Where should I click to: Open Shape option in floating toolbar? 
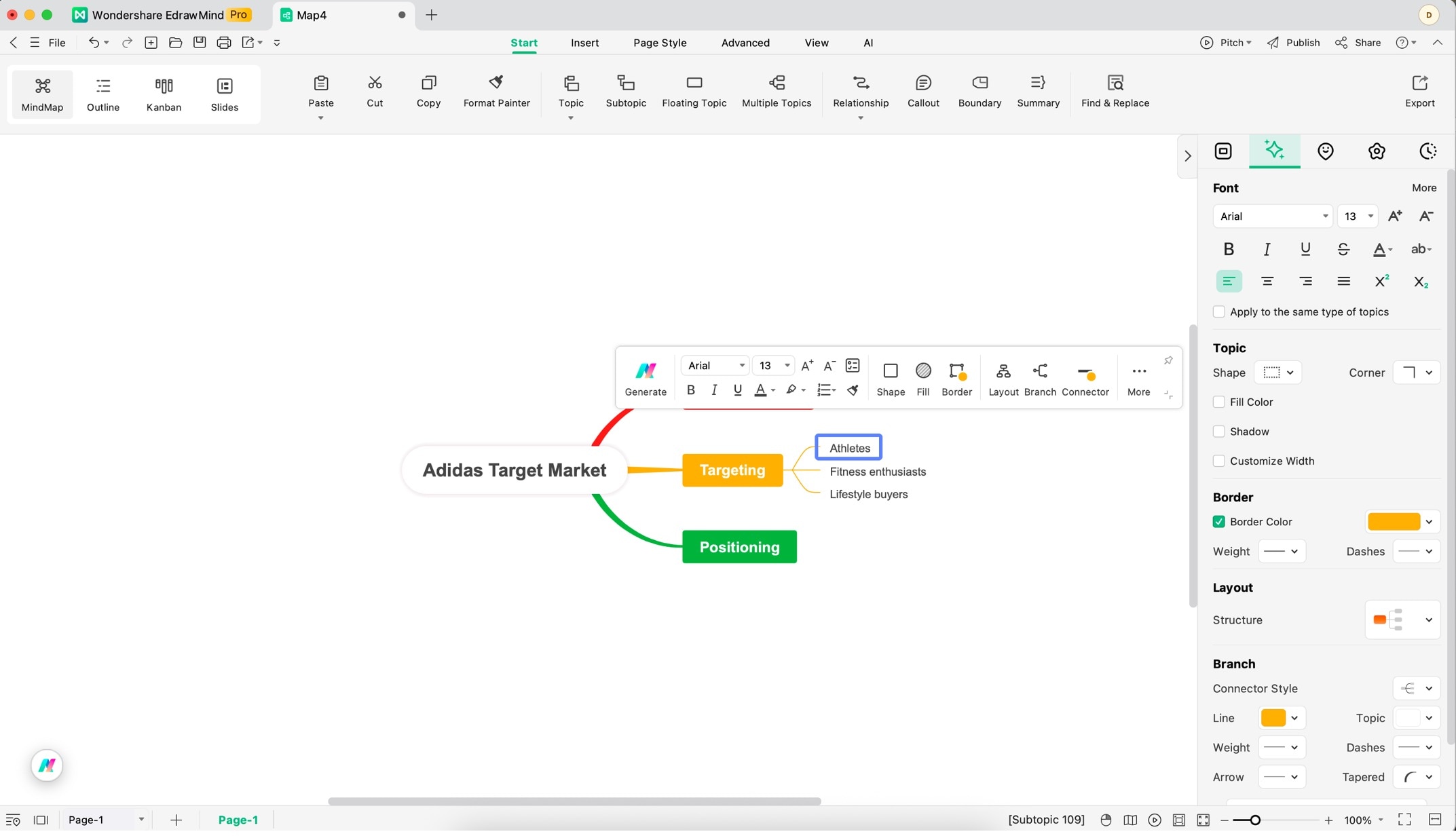click(x=891, y=379)
